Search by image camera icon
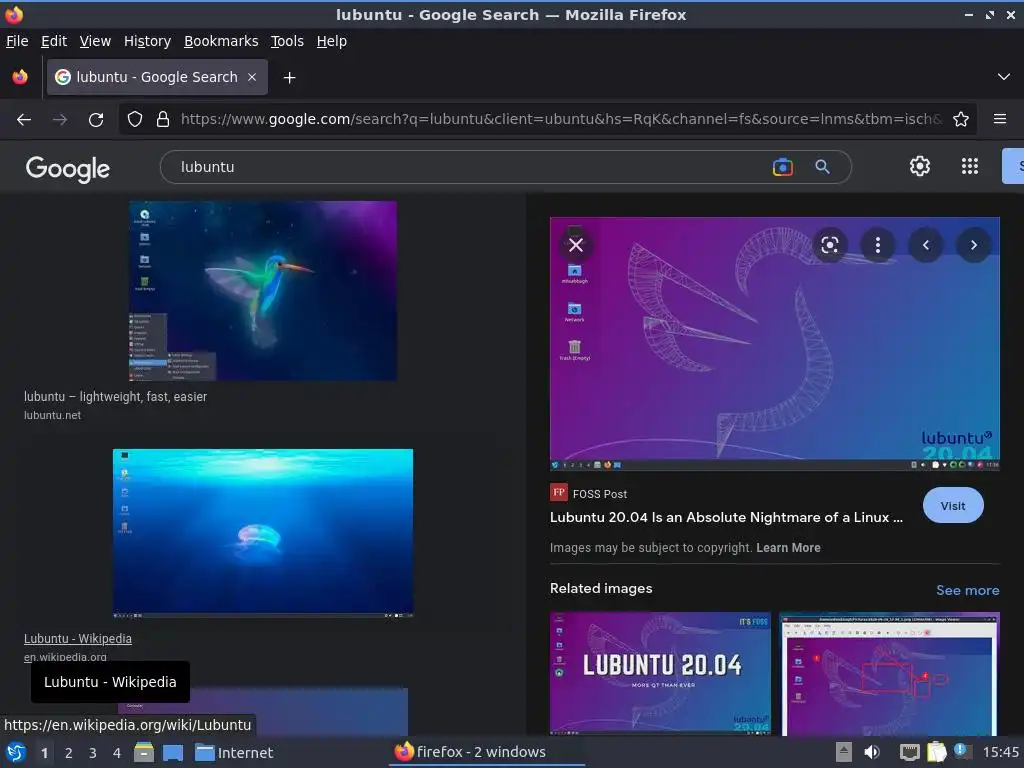The image size is (1024, 768). tap(782, 167)
